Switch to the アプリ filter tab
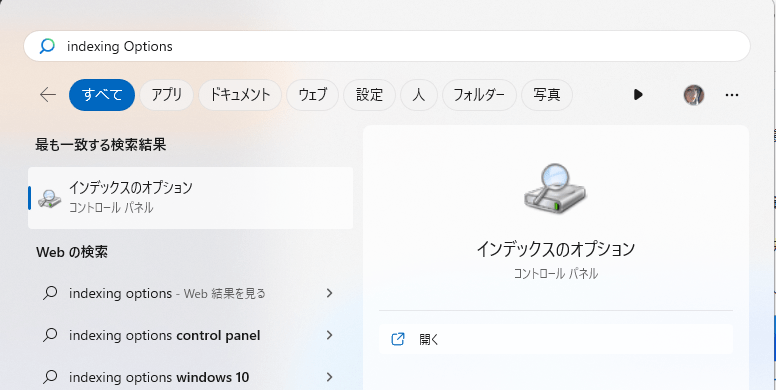Screen dimensions: 776x390 coord(166,95)
